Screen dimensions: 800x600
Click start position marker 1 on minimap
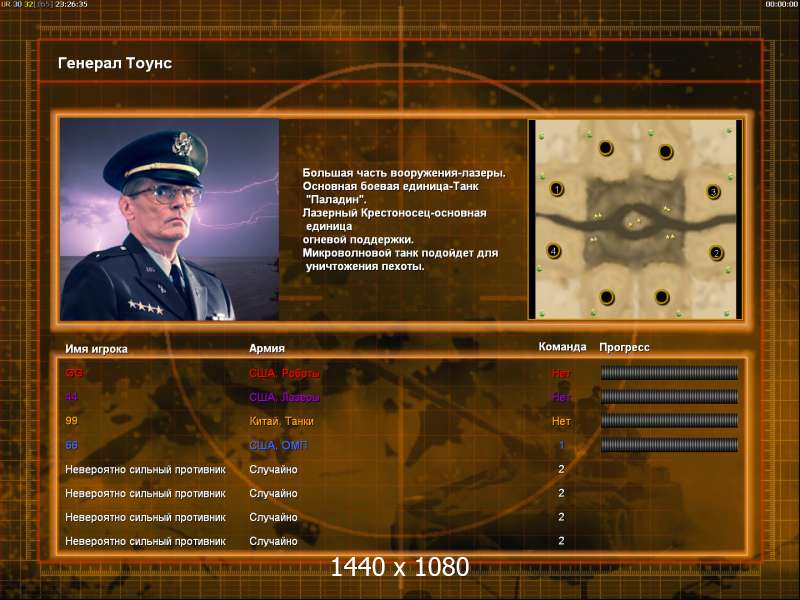click(557, 189)
